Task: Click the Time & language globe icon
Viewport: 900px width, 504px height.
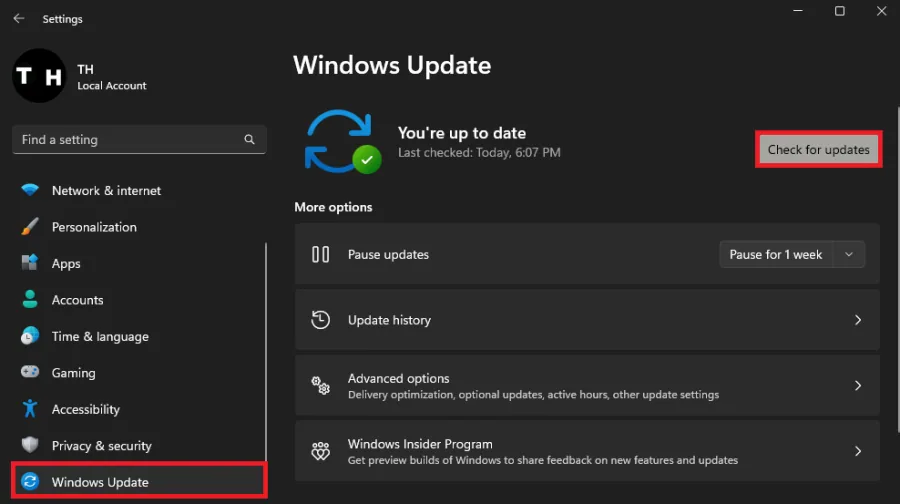Action: [x=30, y=335]
